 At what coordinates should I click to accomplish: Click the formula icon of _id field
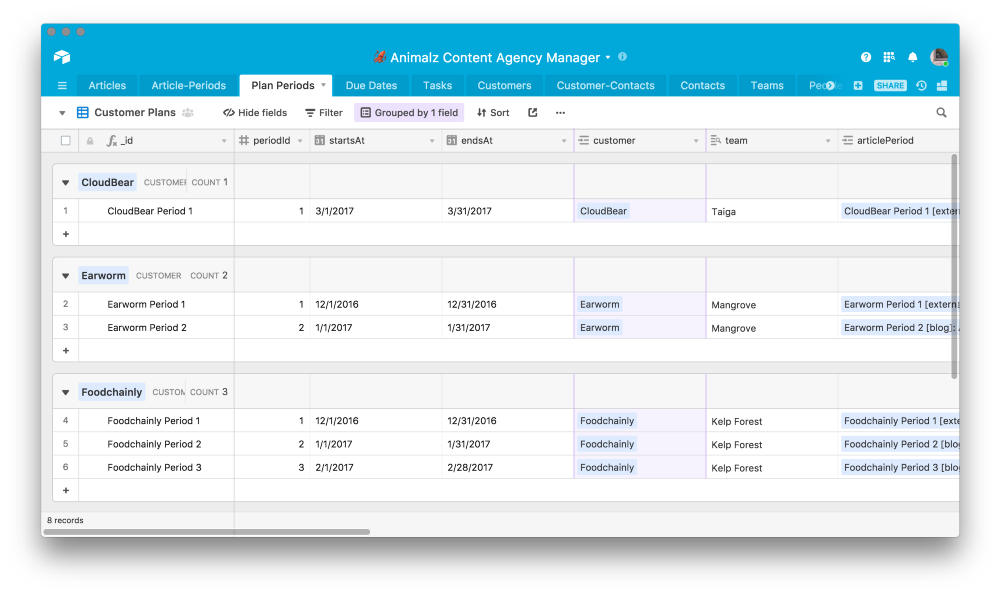(x=112, y=140)
